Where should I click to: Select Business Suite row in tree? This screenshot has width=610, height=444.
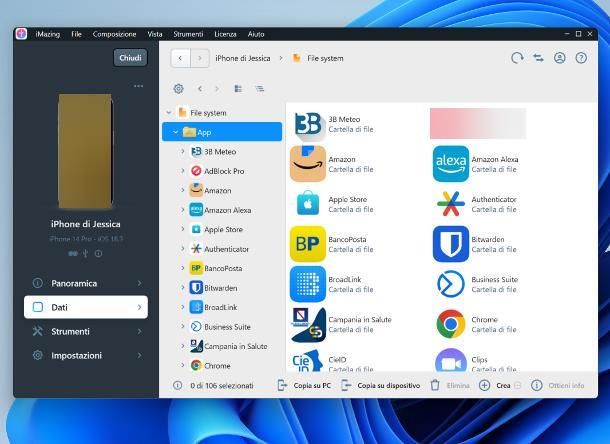click(x=222, y=326)
